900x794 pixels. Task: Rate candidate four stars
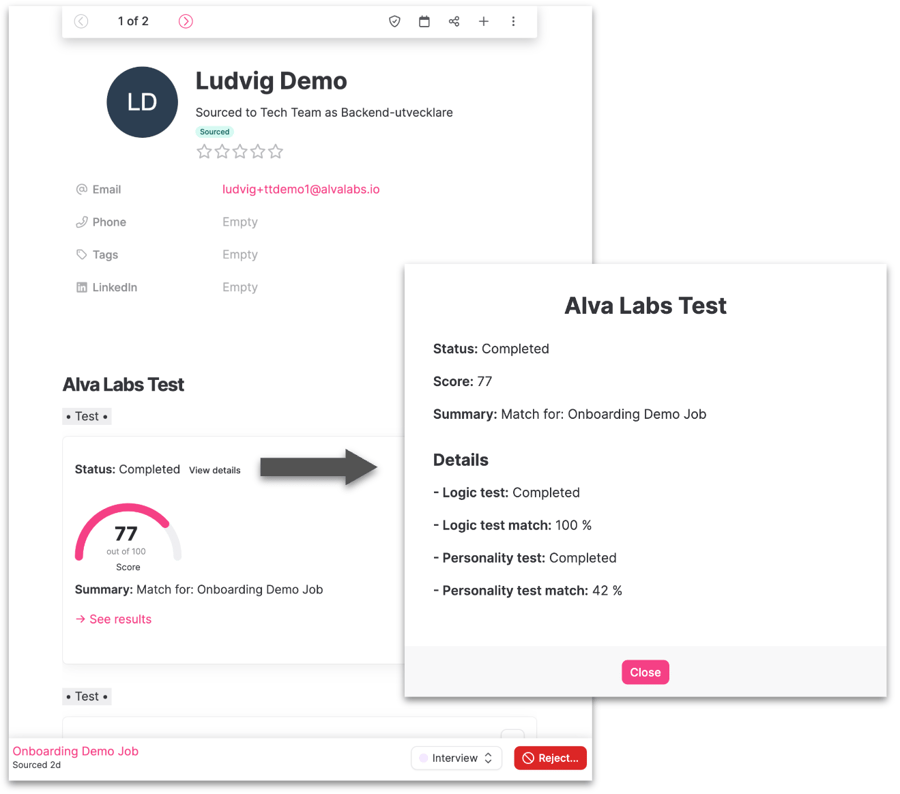258,152
